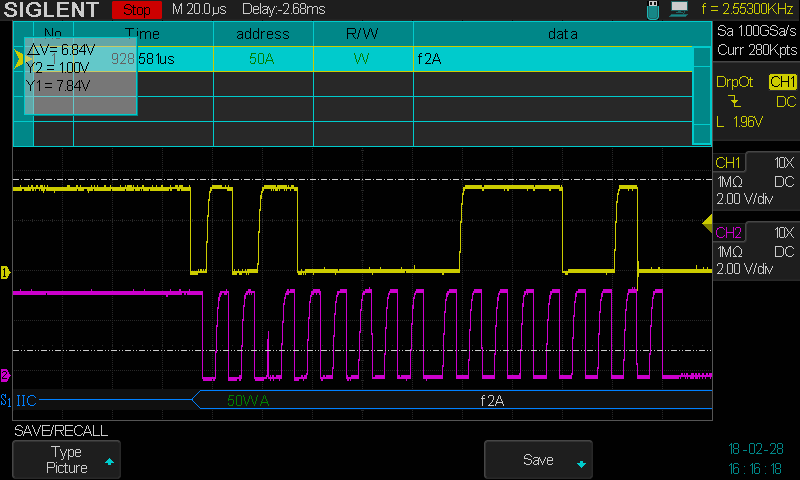
Task: Click the CH2 1MΩ impedance label
Action: 730,252
